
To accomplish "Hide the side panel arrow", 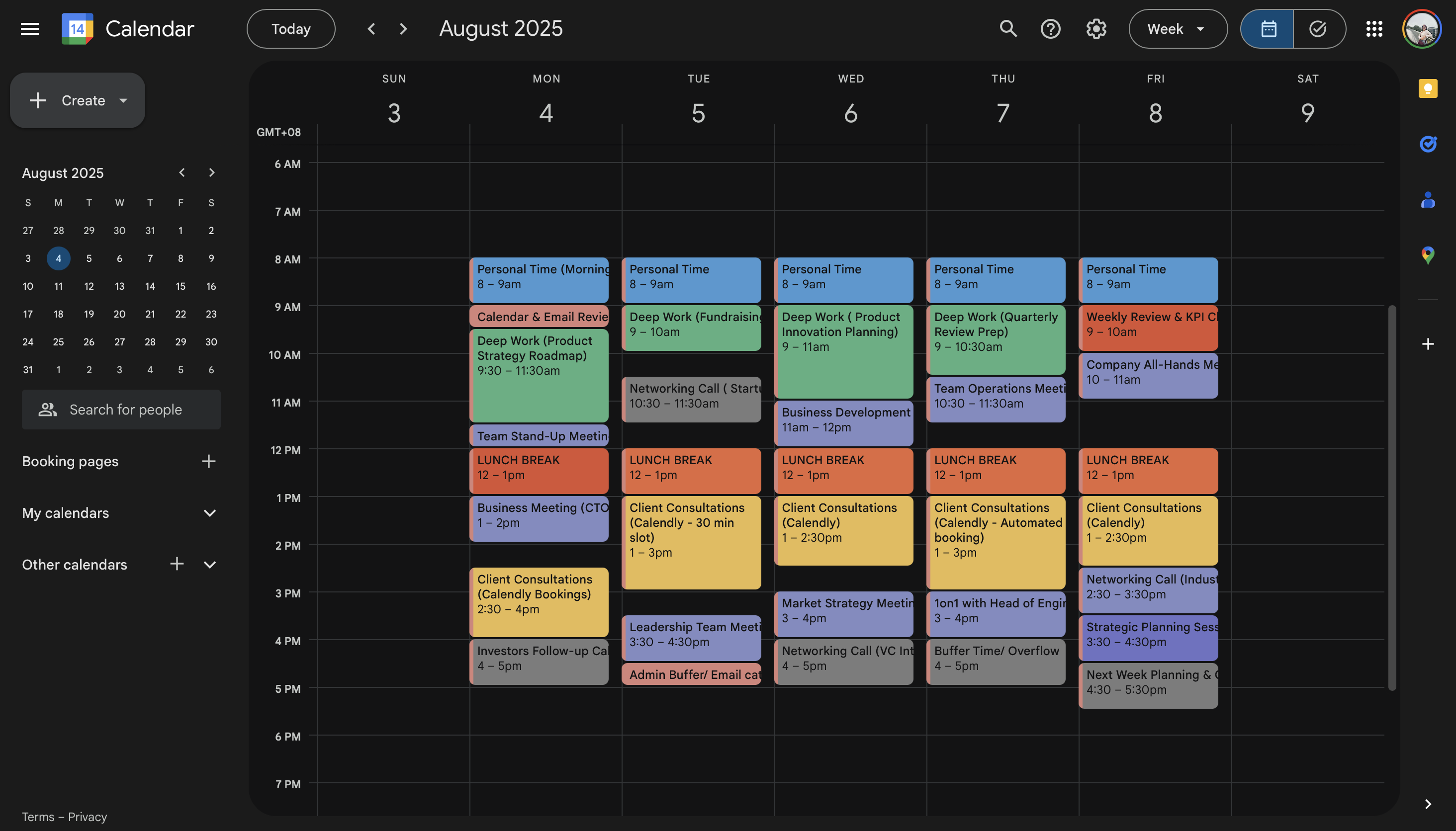I will click(x=1428, y=804).
